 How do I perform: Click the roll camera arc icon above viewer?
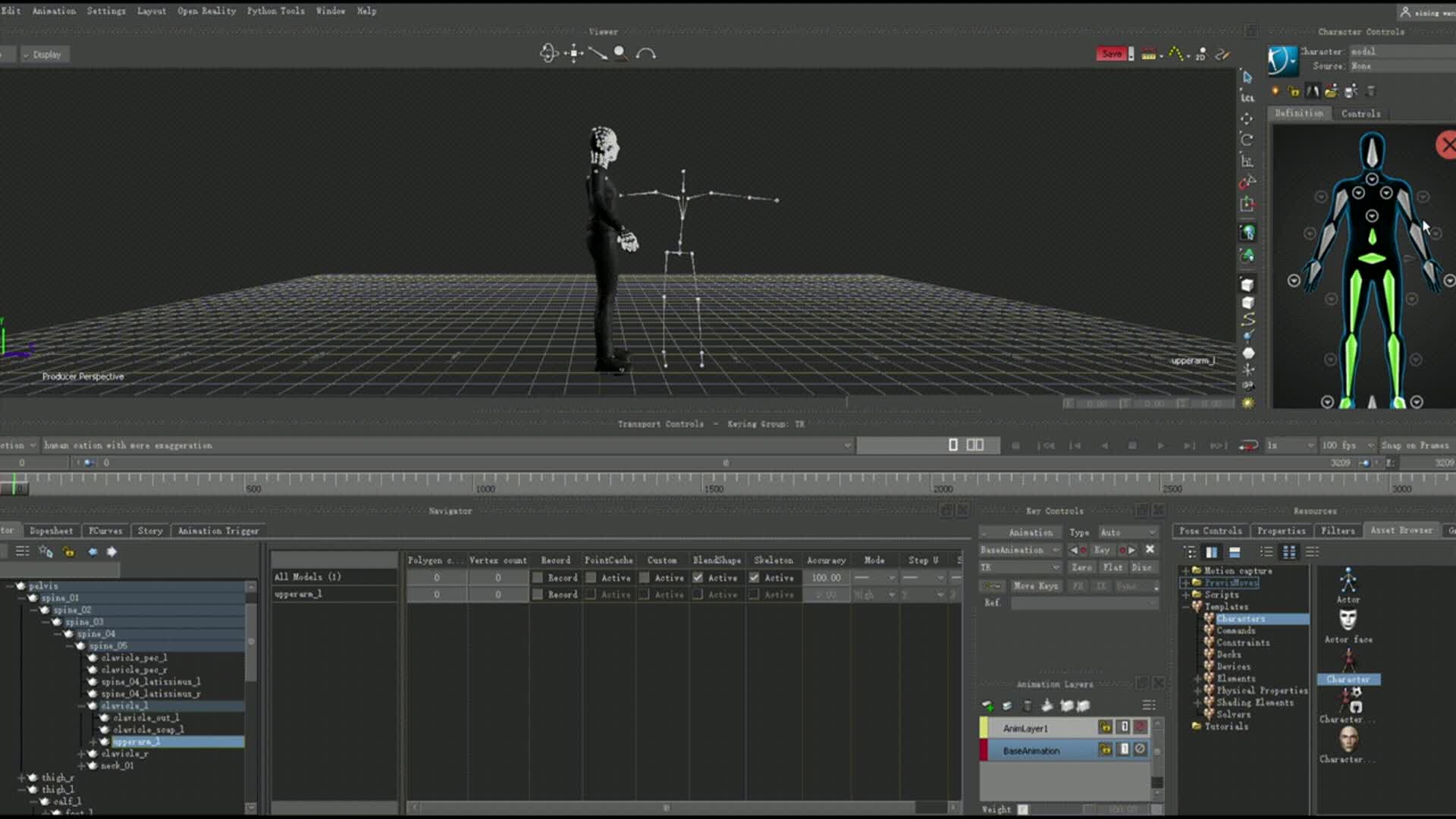(x=646, y=53)
